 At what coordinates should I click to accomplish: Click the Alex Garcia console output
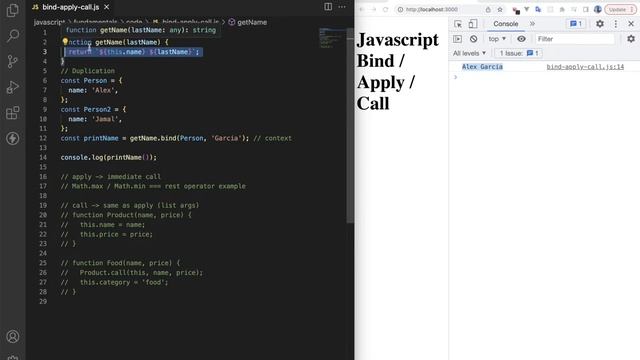point(482,67)
